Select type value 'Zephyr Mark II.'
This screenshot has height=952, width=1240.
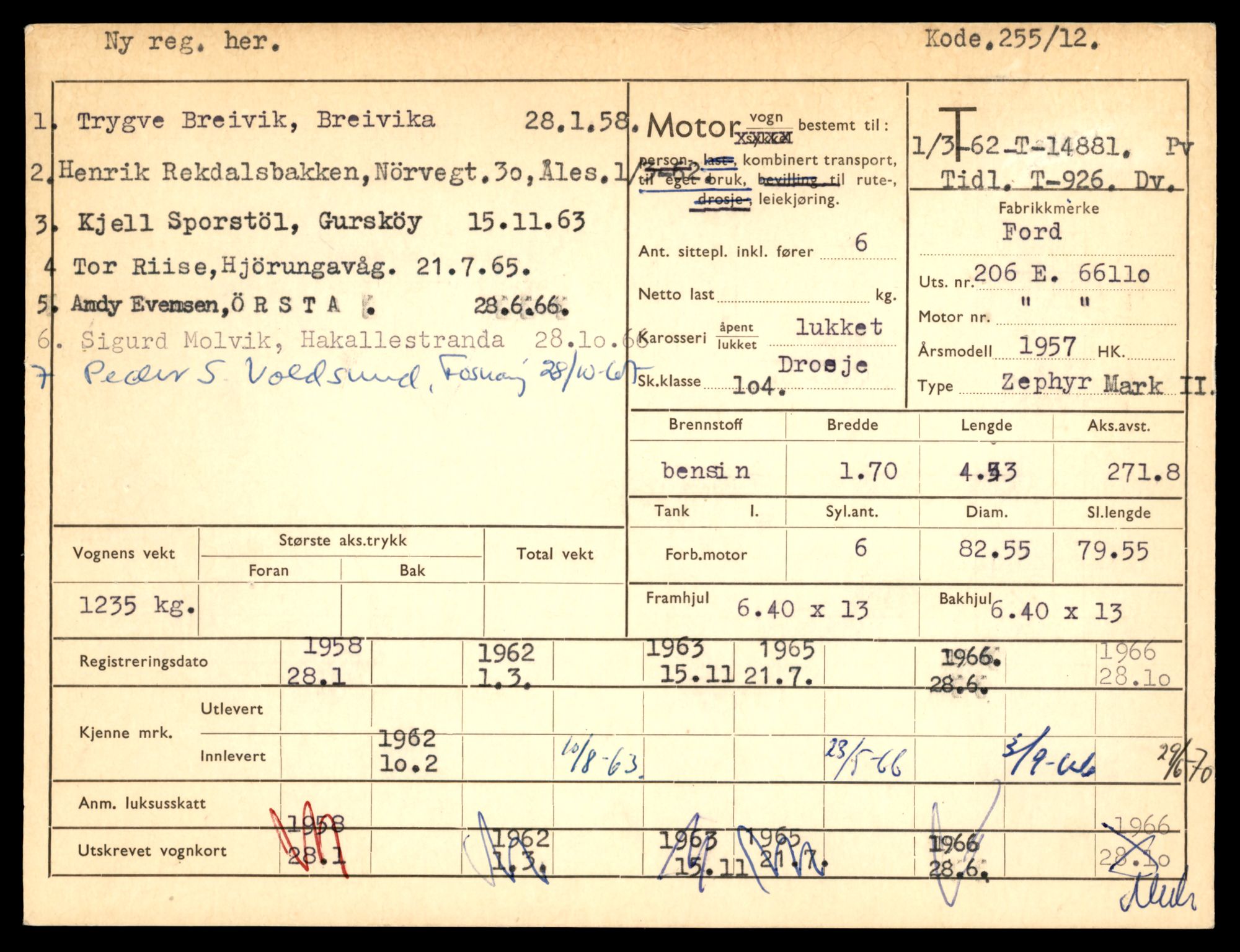(x=1107, y=384)
